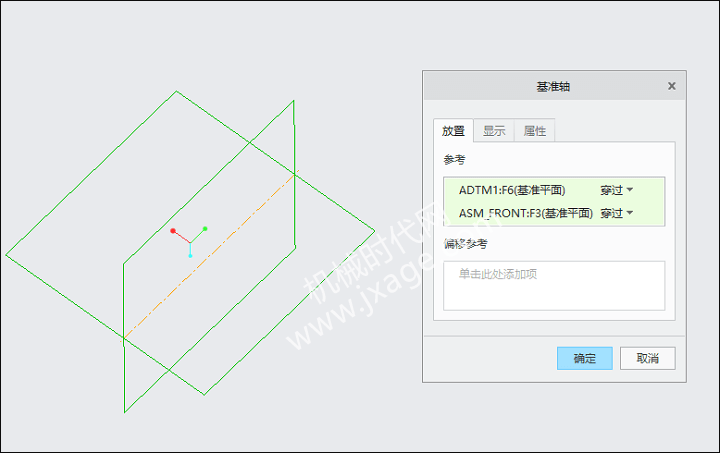Click the 基准轴 dialog title bar
This screenshot has height=453, width=720.
553,86
